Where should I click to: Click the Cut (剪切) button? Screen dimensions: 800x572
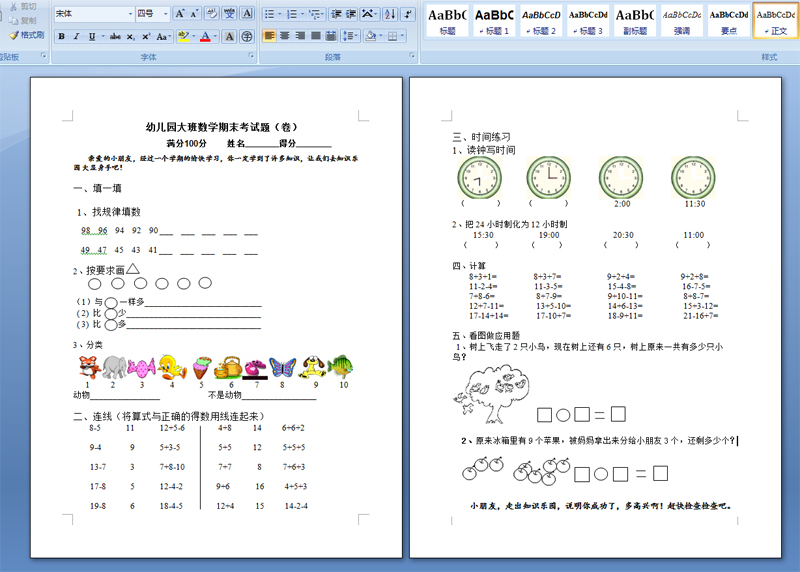click(x=23, y=7)
